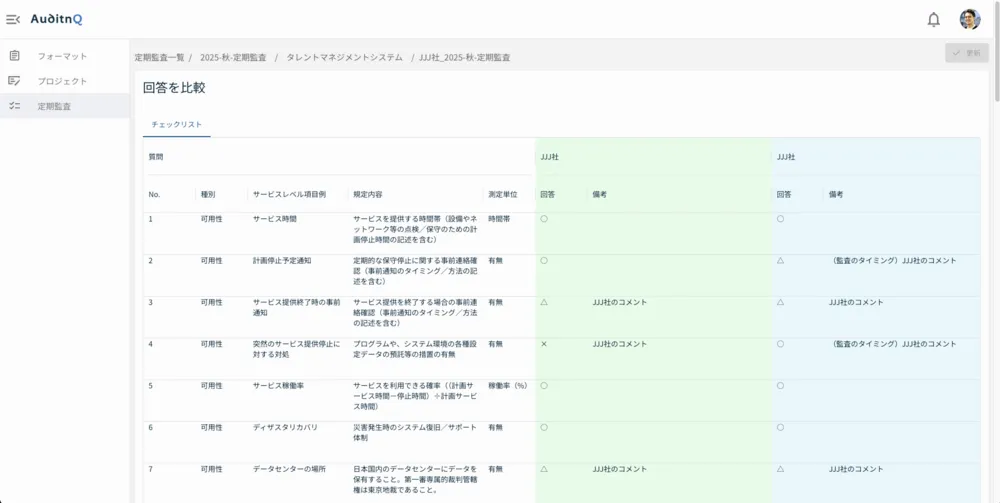
Task: Collapse the sidebar with the hamburger menu icon
Action: click(13, 20)
